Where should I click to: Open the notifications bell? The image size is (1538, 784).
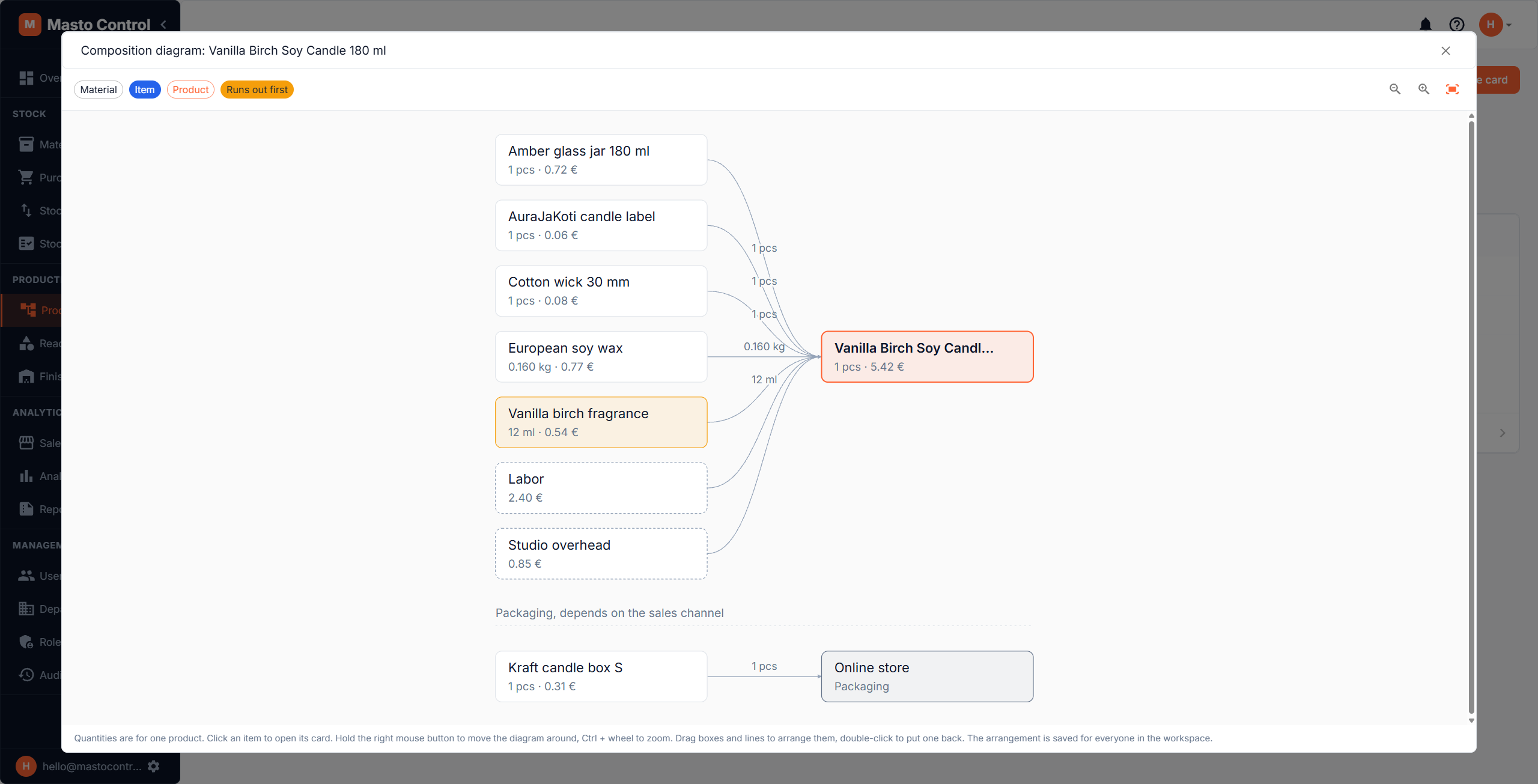click(x=1425, y=25)
